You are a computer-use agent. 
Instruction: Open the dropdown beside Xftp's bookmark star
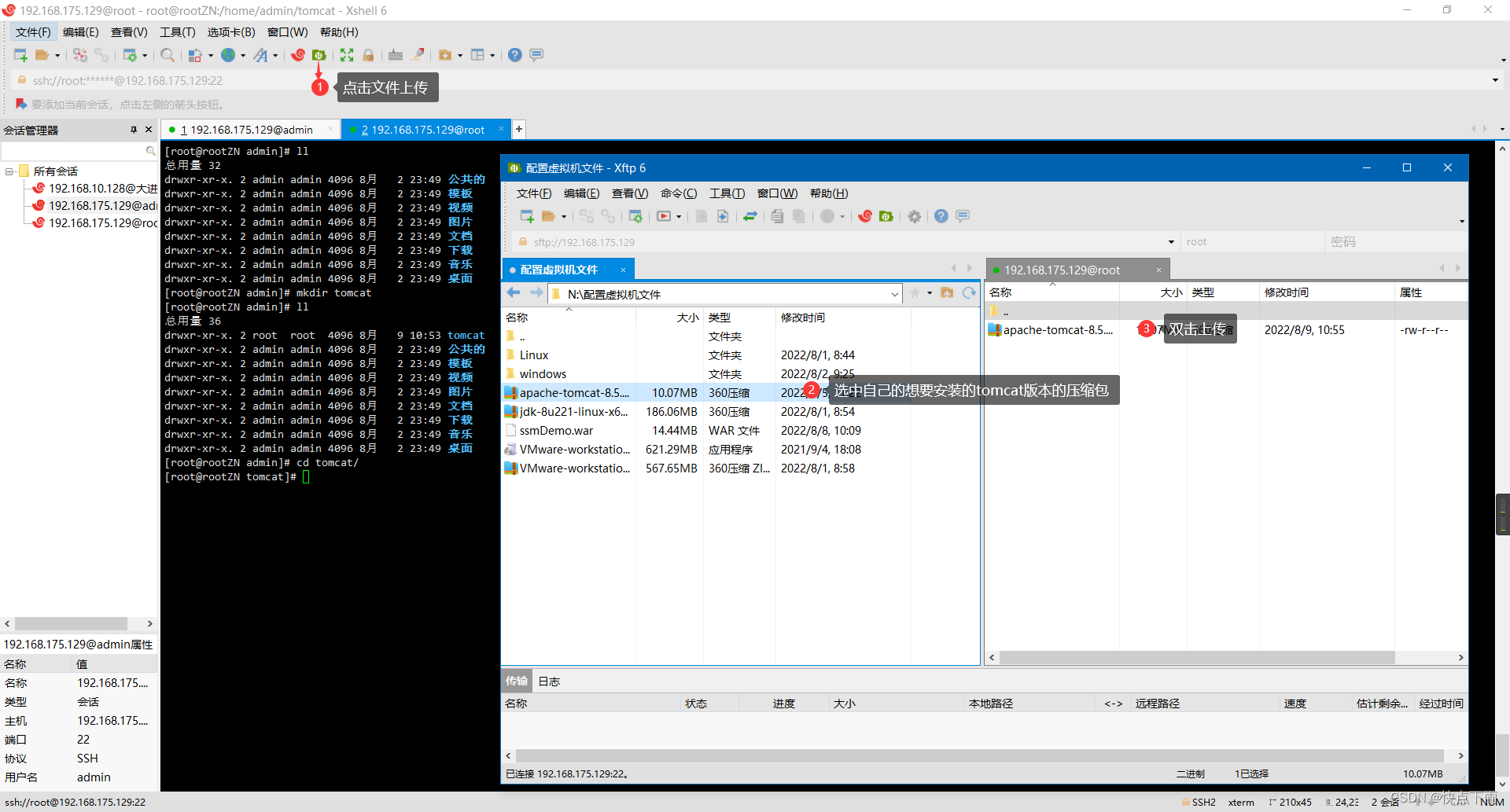[x=930, y=293]
